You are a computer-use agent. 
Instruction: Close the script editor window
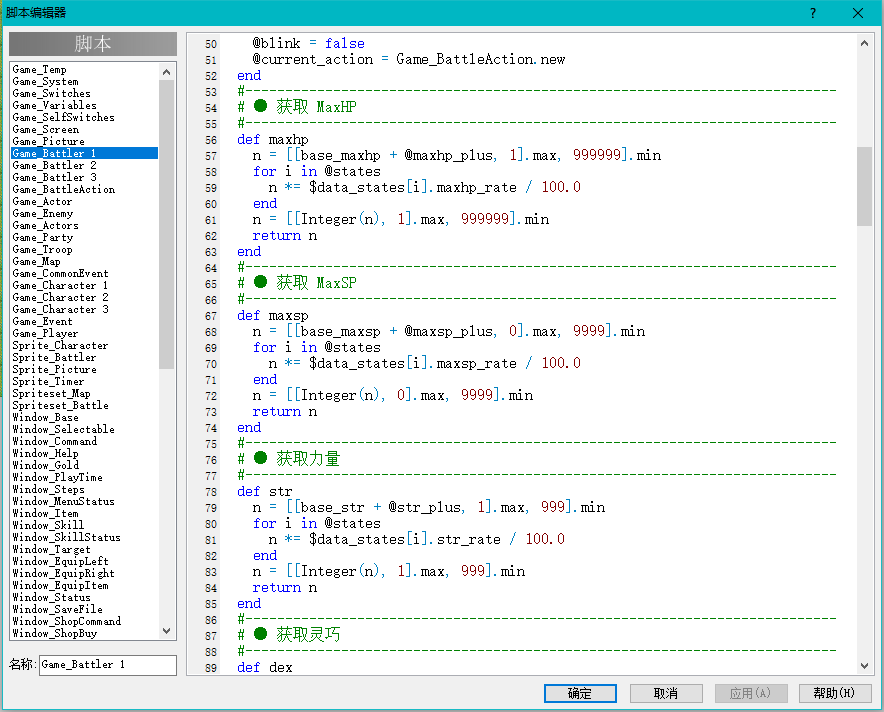(858, 13)
